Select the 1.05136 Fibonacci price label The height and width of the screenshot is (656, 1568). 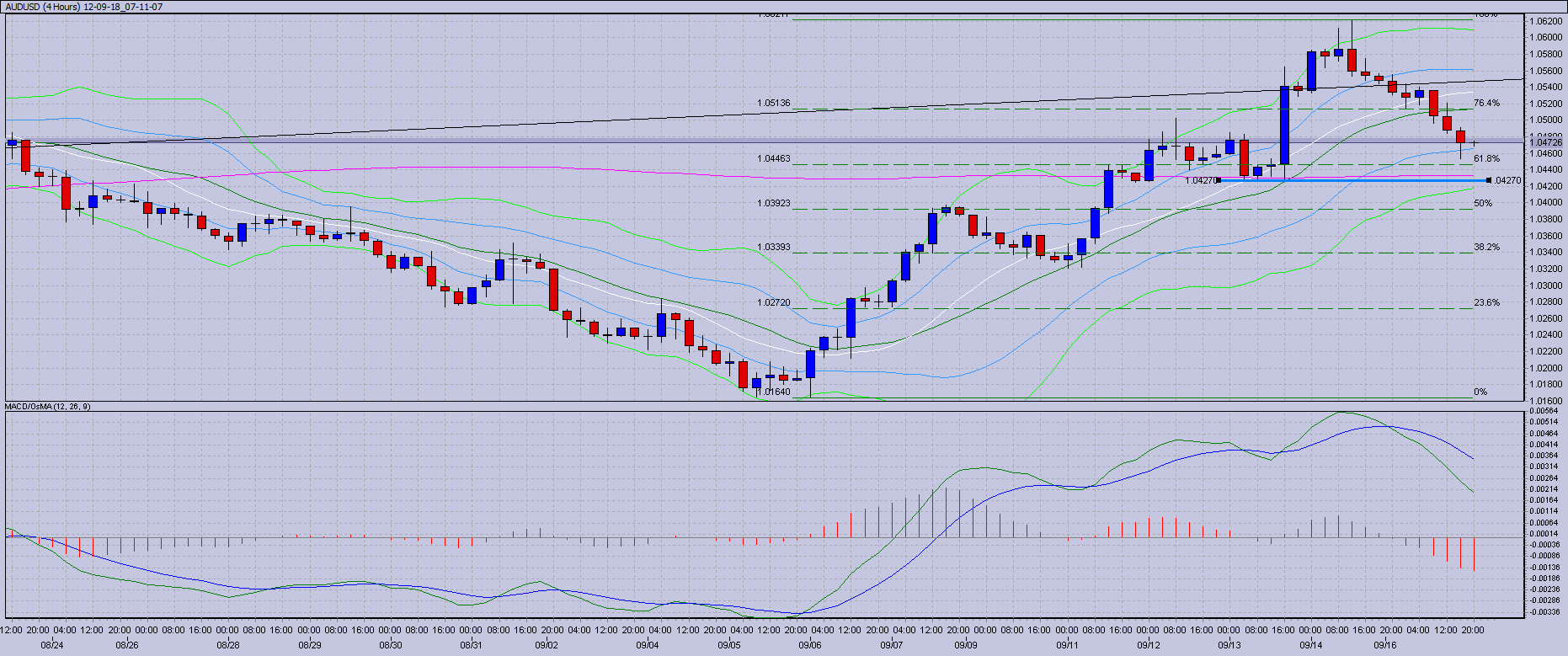pos(773,104)
